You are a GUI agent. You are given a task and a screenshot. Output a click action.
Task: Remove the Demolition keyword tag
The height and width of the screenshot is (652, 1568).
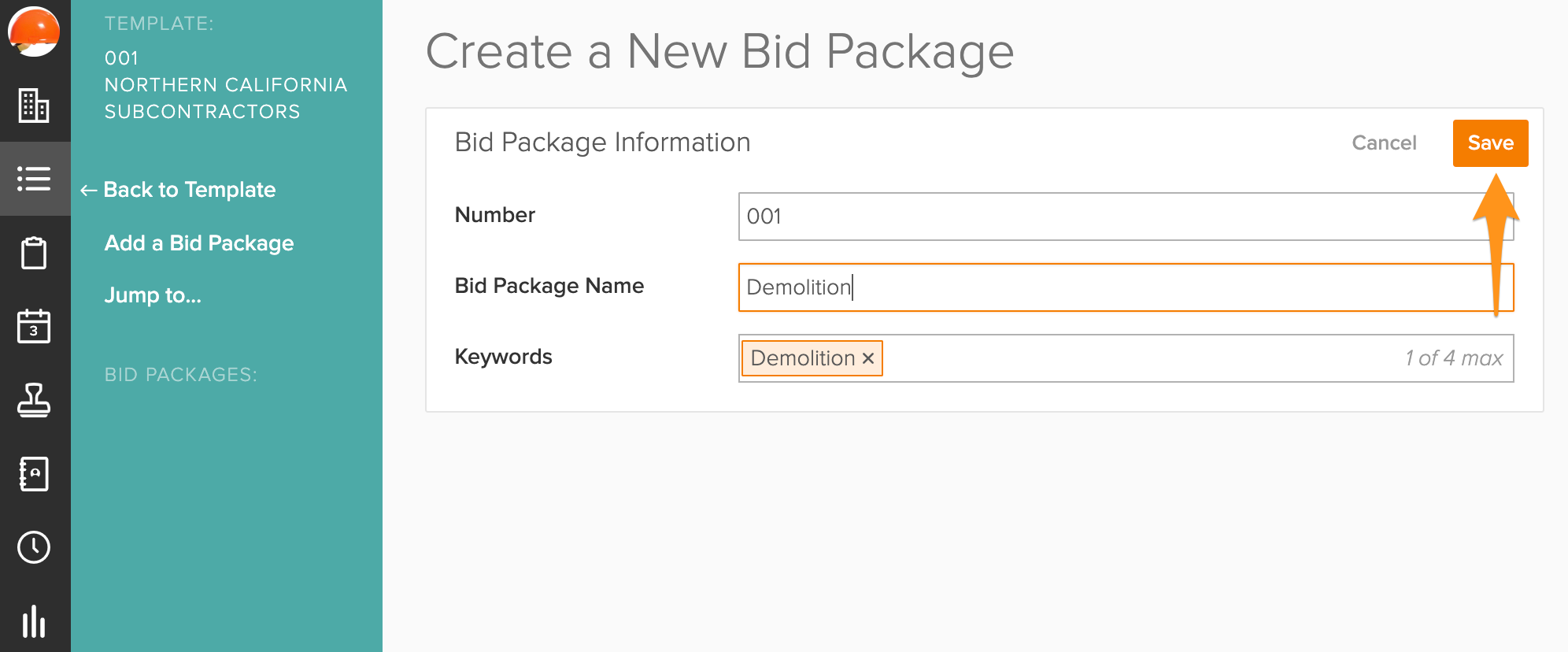pos(868,358)
